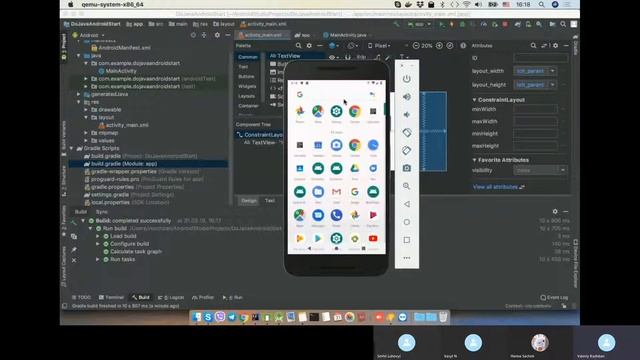Zoom out the design editor
640x360 pixels.
click(x=416, y=46)
